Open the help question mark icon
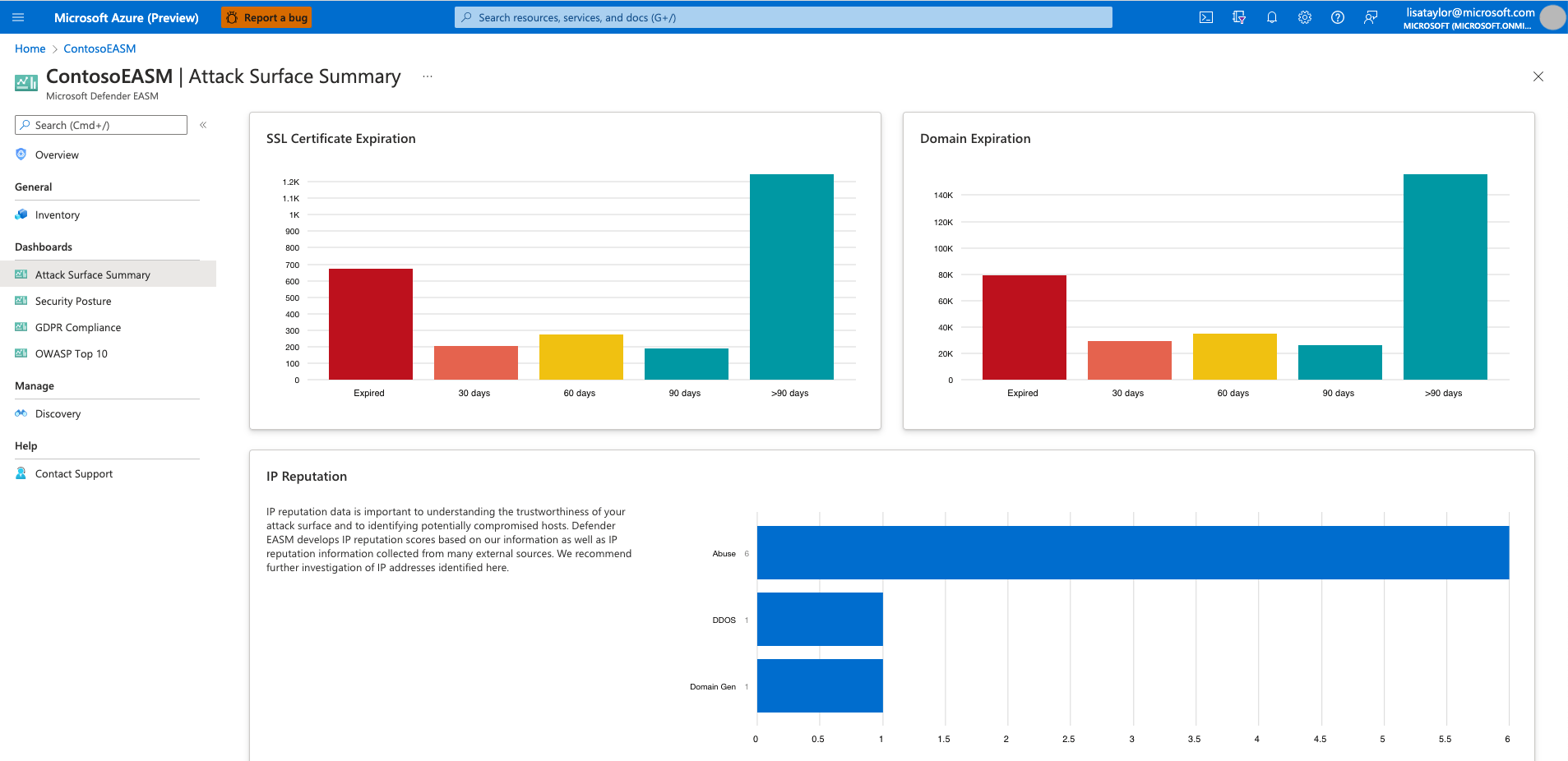The image size is (1568, 761). tap(1338, 17)
